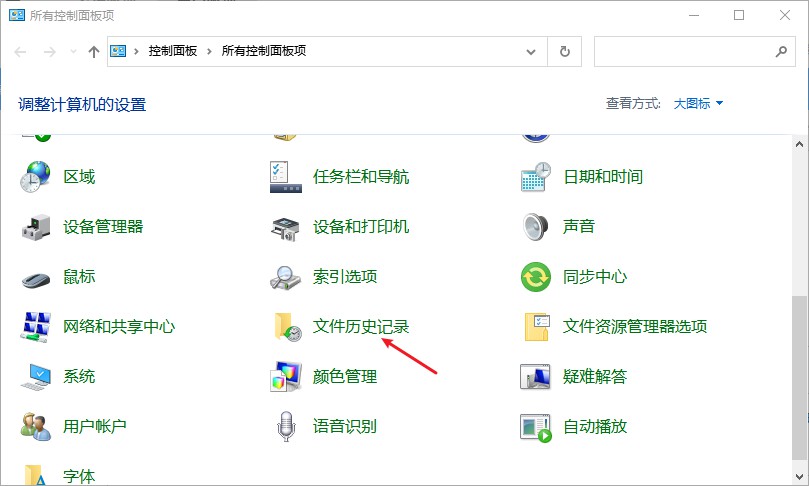The image size is (809, 486).
Task: Open the 语音识别 link
Action: point(345,427)
